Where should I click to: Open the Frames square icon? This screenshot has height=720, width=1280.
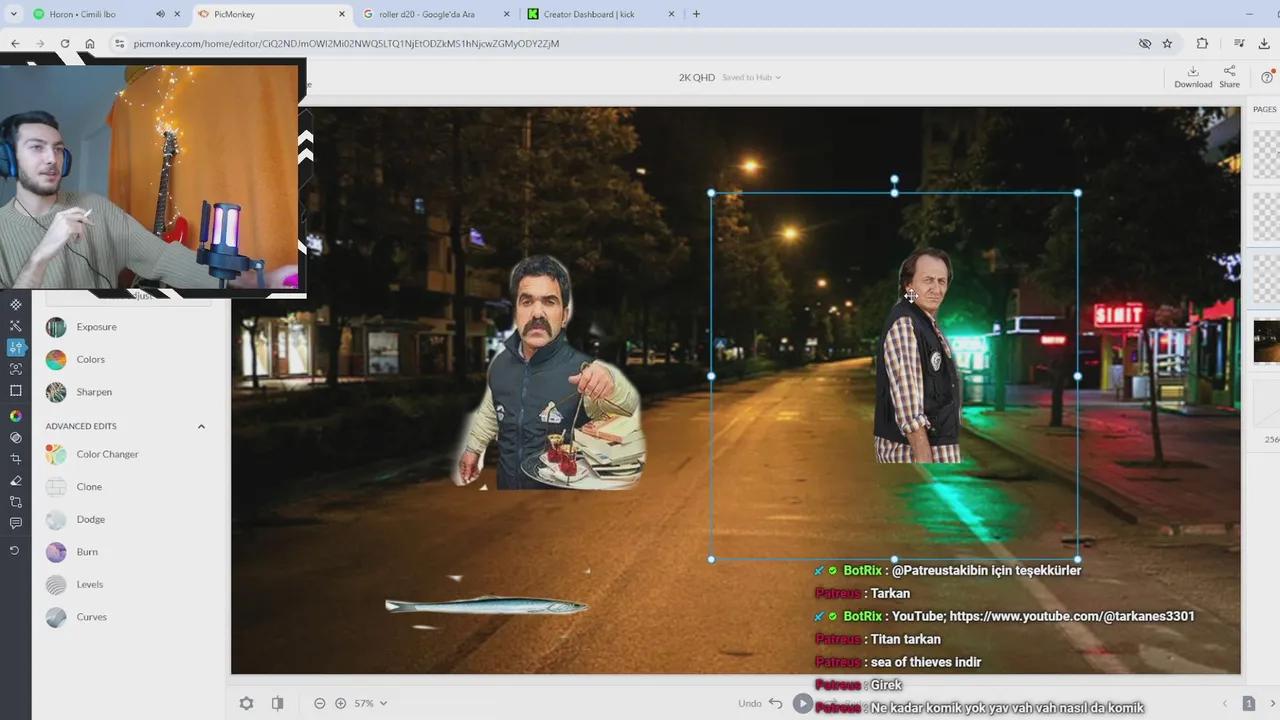(x=15, y=391)
